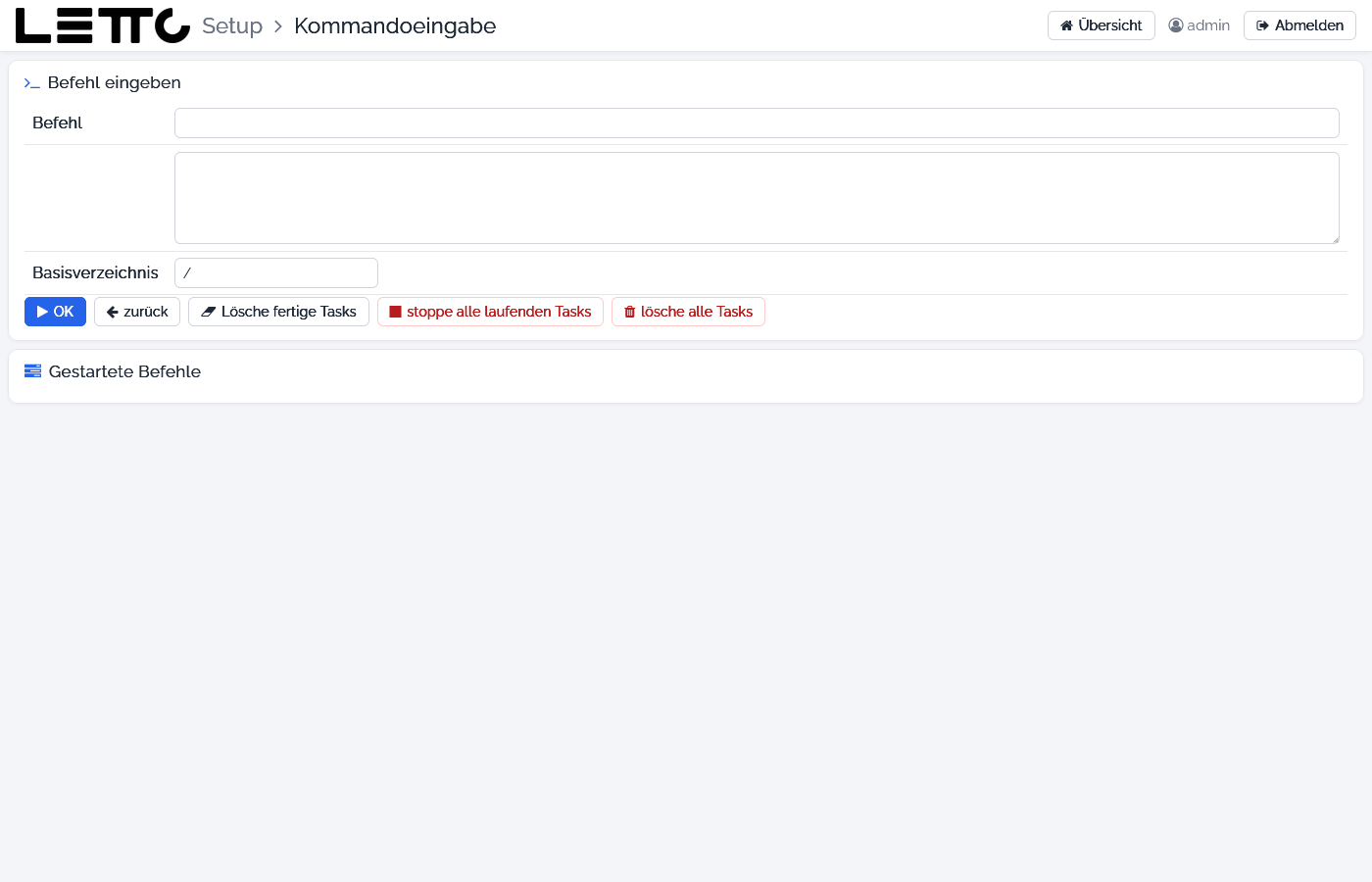Viewport: 1372px width, 882px height.
Task: Click the LETTO logo
Action: point(103,25)
